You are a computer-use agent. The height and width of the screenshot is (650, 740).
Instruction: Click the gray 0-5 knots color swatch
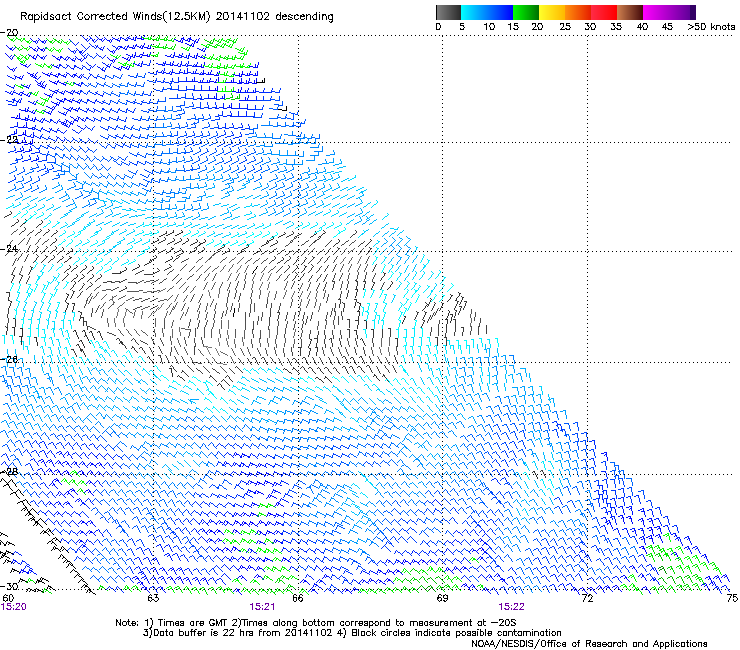(448, 12)
